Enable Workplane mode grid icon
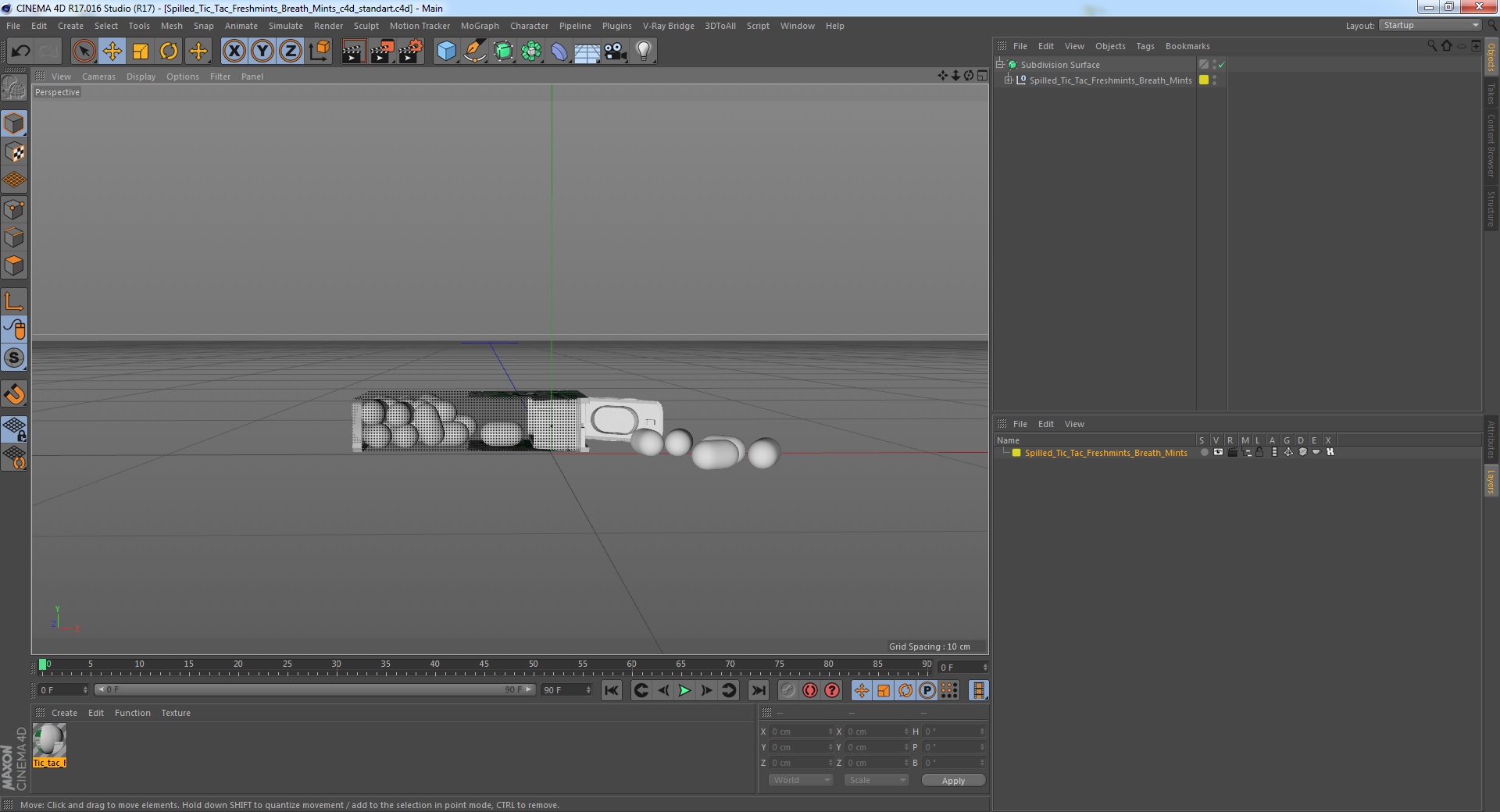Image resolution: width=1500 pixels, height=812 pixels. [x=14, y=180]
